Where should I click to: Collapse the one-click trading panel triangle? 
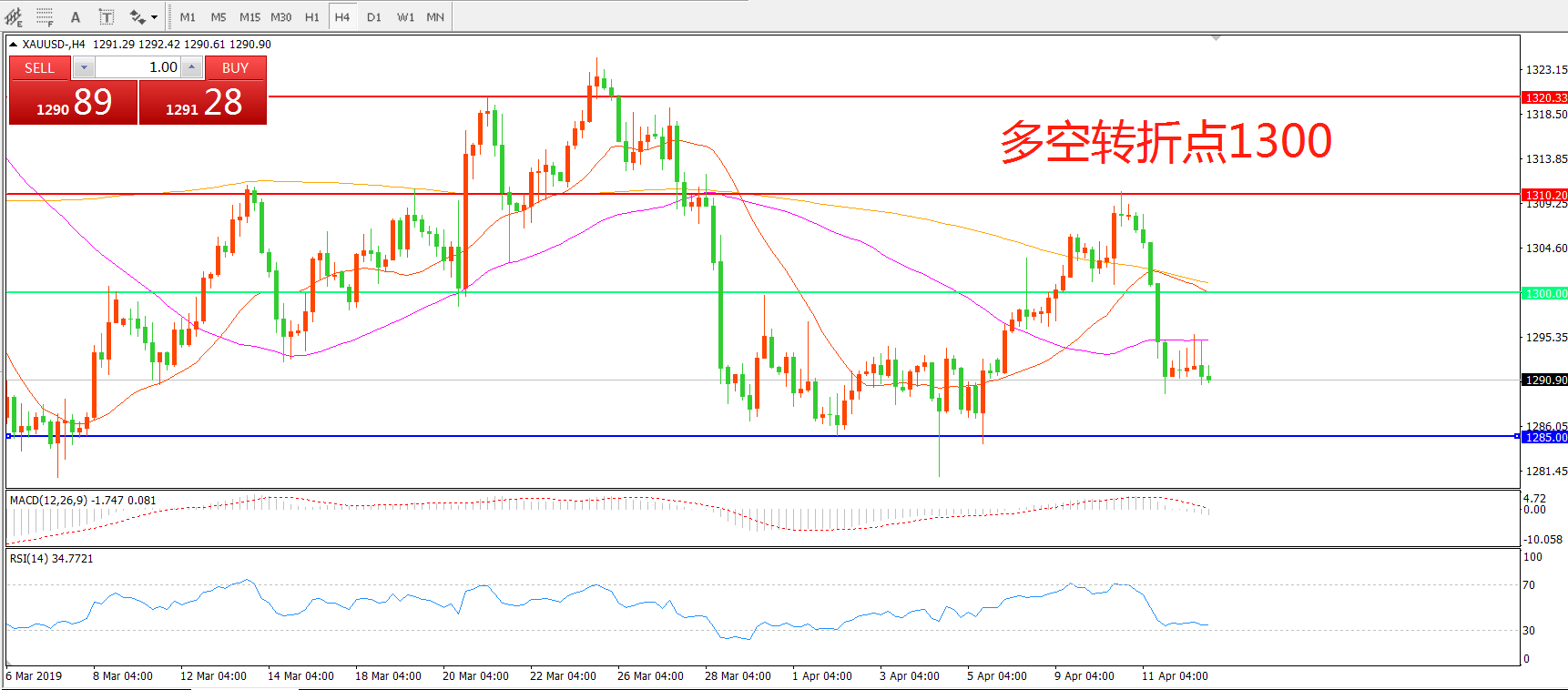pyautogui.click(x=14, y=44)
